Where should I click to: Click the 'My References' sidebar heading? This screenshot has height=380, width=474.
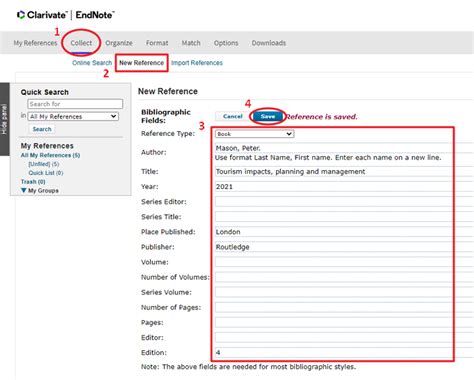coord(47,146)
